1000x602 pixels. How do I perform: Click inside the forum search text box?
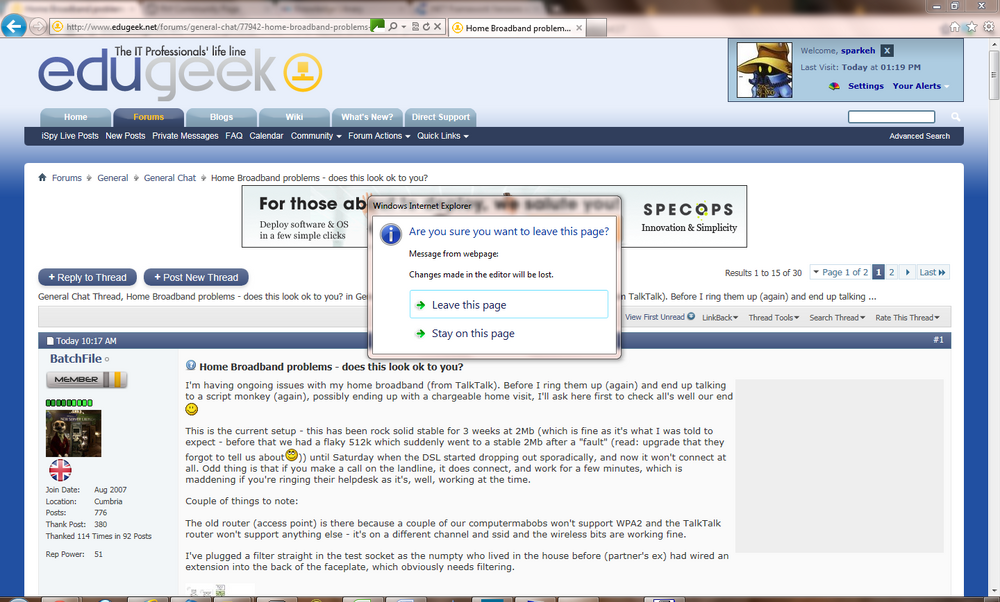pyautogui.click(x=891, y=117)
